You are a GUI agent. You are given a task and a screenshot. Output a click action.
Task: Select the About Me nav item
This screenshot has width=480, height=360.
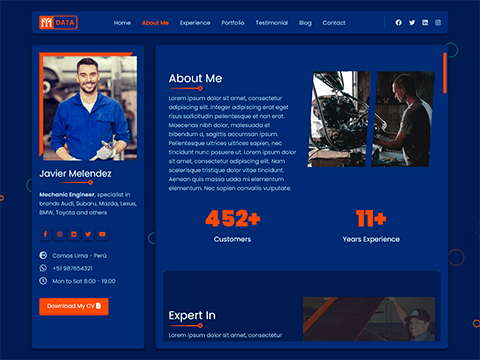tap(155, 23)
